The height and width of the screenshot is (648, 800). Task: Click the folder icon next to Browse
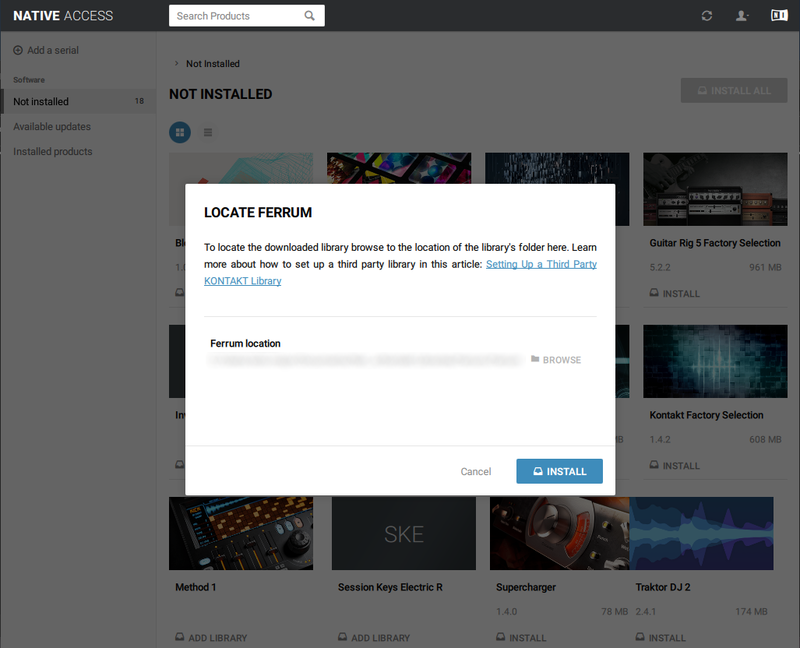535,359
